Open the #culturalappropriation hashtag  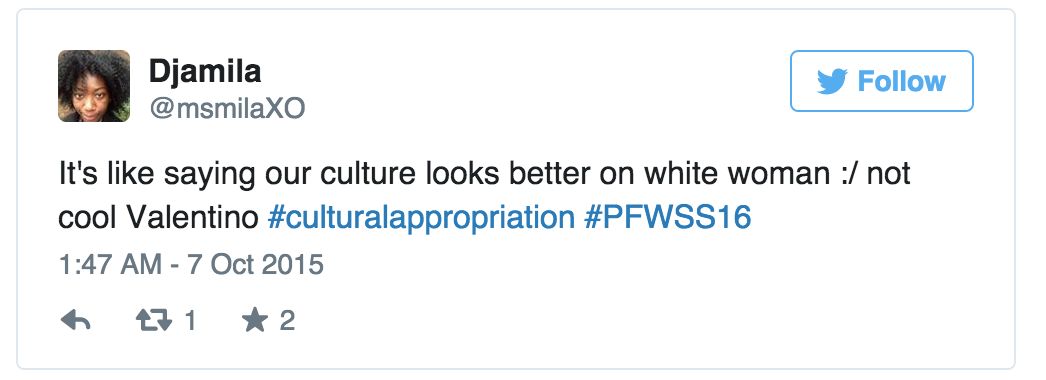pyautogui.click(x=421, y=218)
